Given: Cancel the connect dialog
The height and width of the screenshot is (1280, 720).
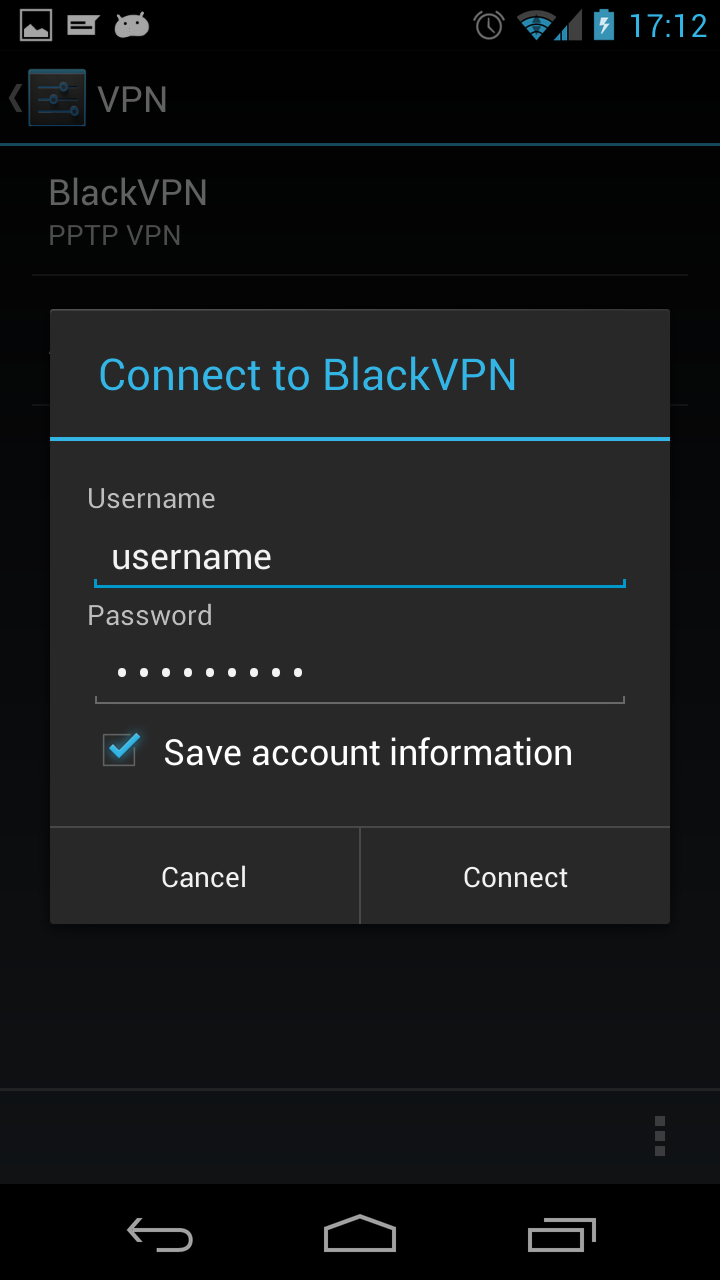Looking at the screenshot, I should click(x=204, y=876).
